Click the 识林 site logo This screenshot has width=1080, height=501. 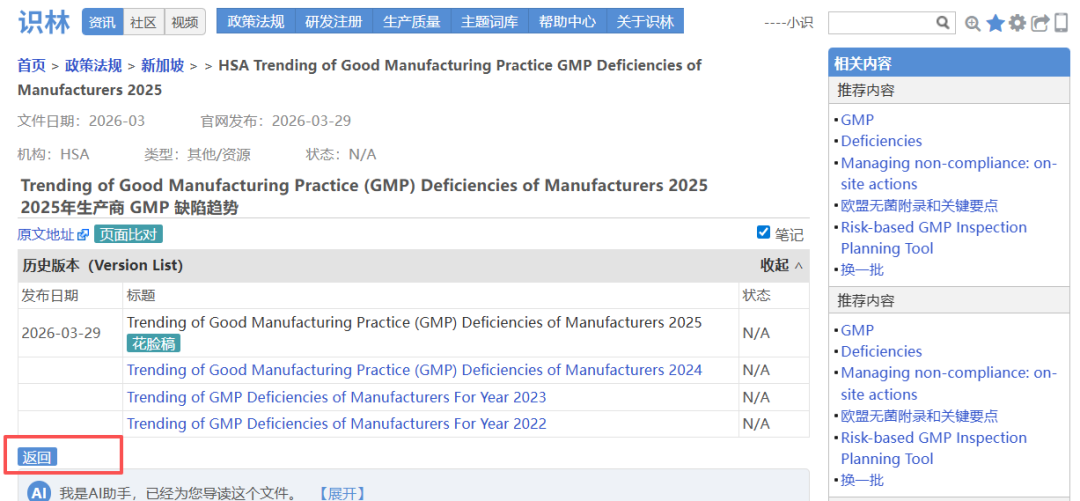(x=43, y=22)
